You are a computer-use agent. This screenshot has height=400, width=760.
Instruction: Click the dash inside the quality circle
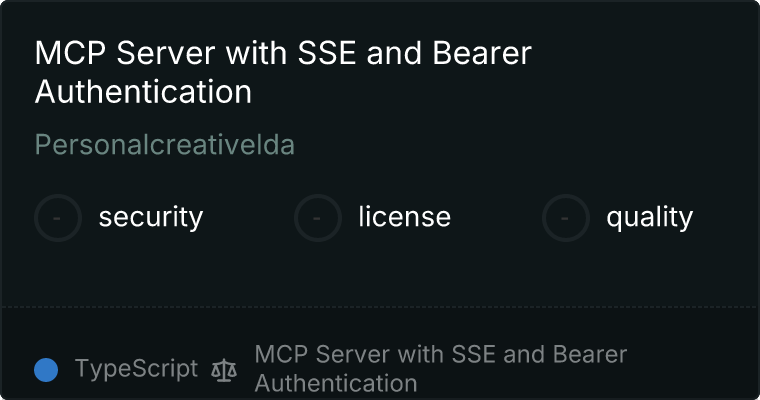tap(566, 217)
